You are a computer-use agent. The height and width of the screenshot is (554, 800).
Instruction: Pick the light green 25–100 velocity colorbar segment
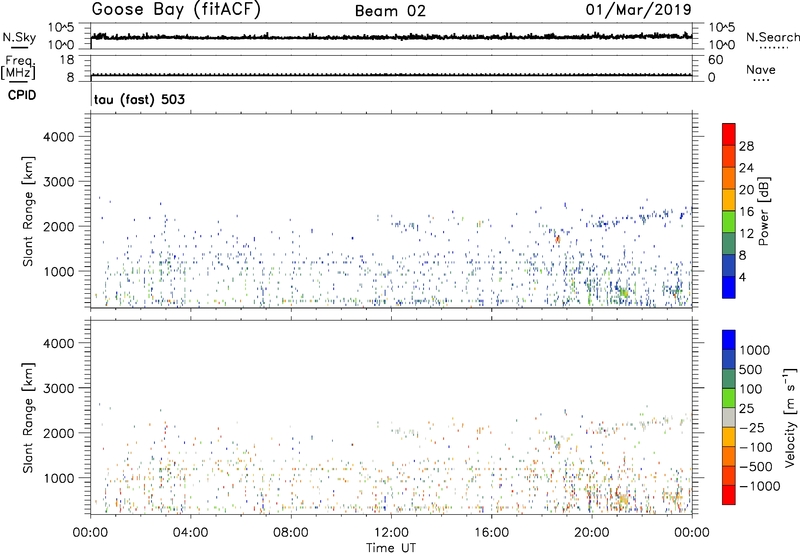[x=729, y=398]
